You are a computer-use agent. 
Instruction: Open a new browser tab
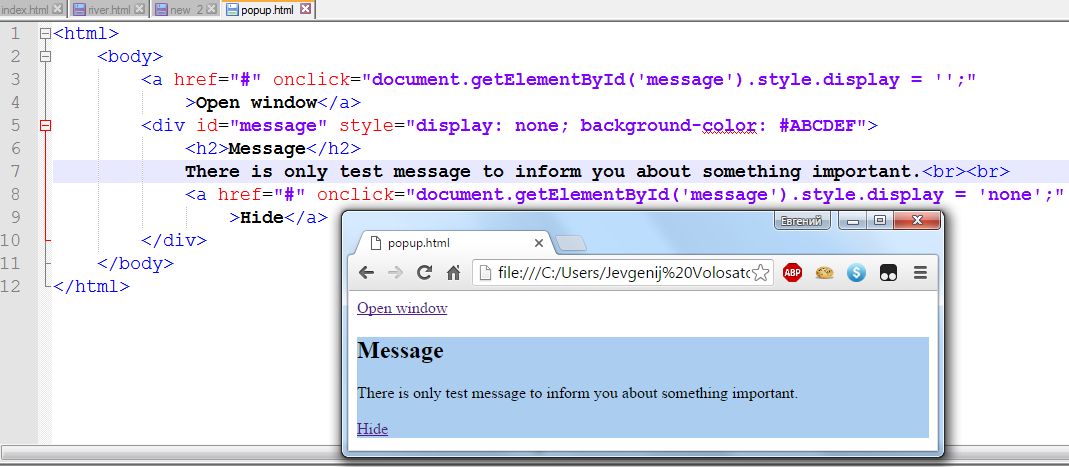pos(570,243)
